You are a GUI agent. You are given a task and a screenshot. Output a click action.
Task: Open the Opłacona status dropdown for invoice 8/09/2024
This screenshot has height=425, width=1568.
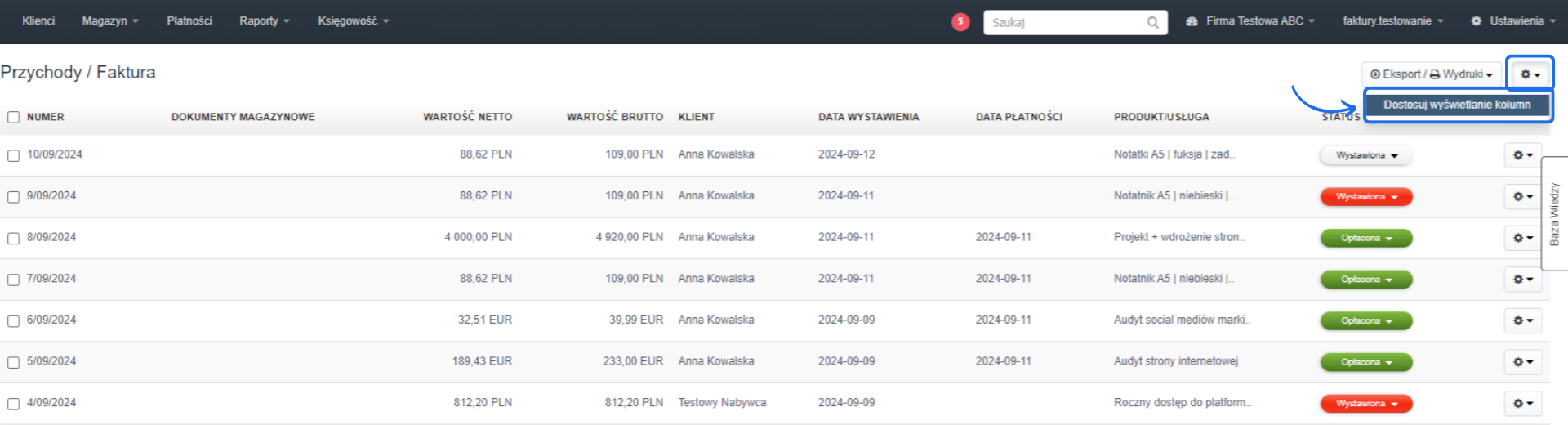1366,238
